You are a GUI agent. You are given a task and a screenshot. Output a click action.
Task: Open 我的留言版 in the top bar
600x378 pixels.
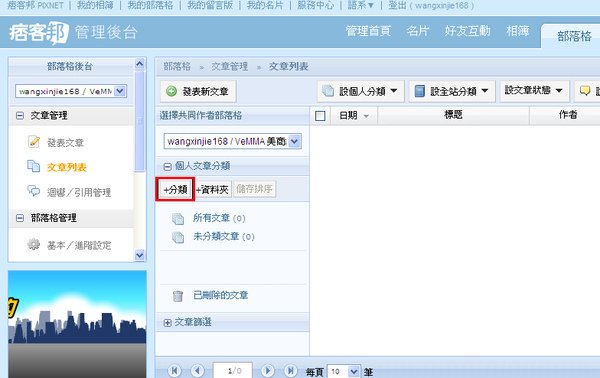pyautogui.click(x=210, y=5)
